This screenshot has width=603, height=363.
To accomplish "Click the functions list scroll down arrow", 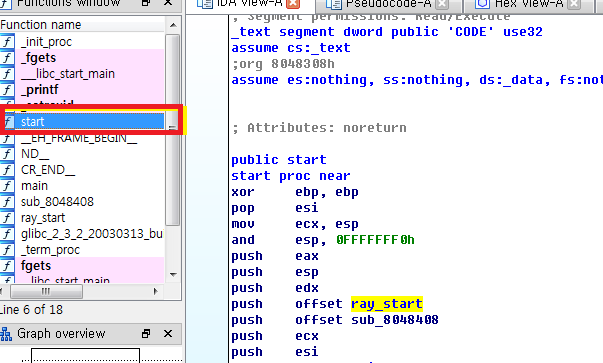I will click(173, 275).
